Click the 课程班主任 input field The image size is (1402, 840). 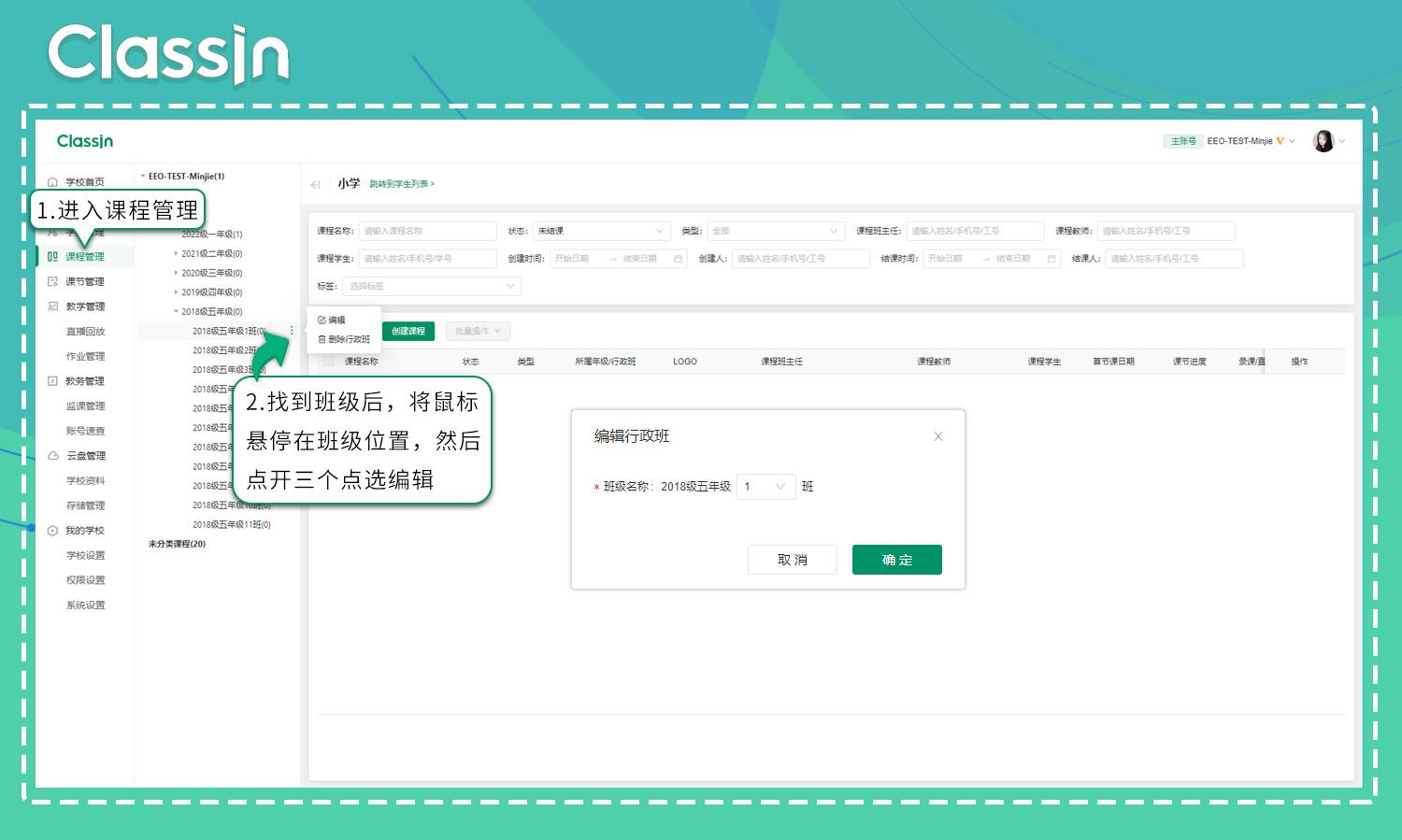[x=975, y=231]
